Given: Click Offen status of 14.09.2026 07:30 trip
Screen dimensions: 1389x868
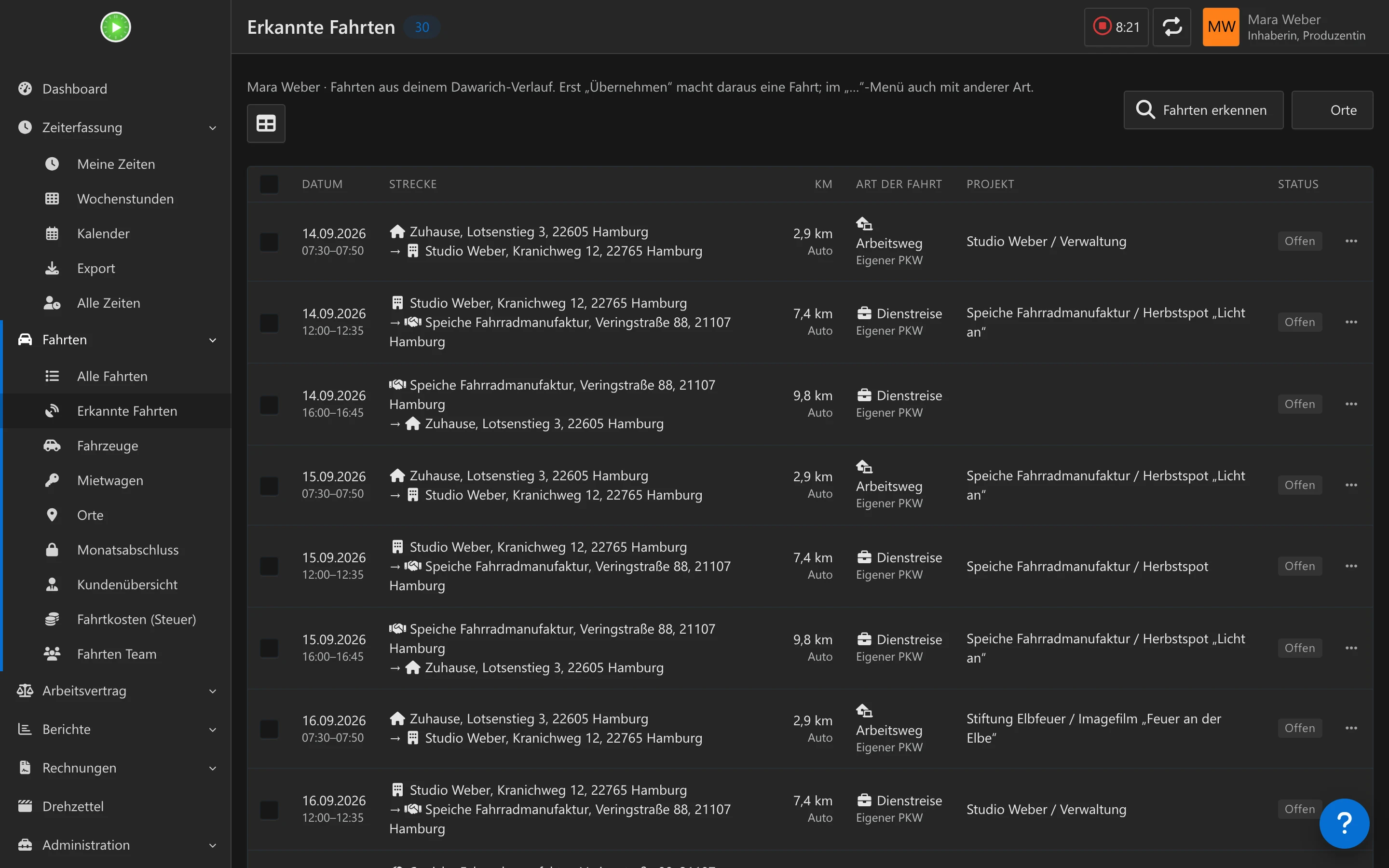Looking at the screenshot, I should [x=1299, y=241].
